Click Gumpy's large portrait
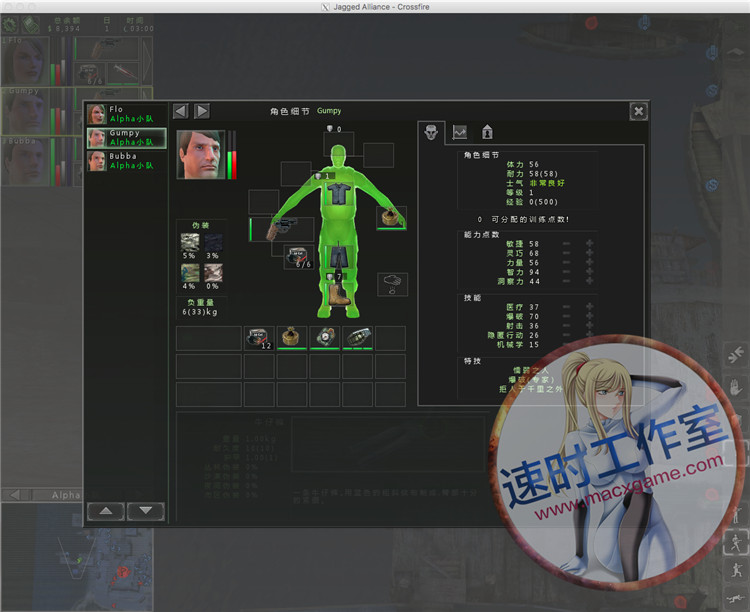The height and width of the screenshot is (612, 750). coord(201,155)
